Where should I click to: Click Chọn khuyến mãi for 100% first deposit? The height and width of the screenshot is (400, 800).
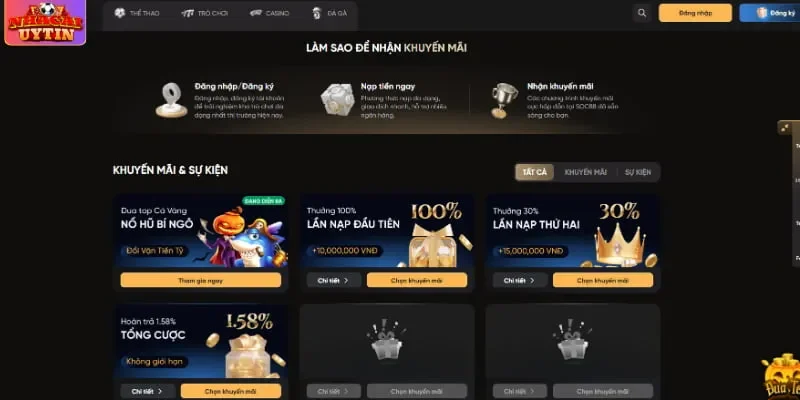tap(417, 280)
